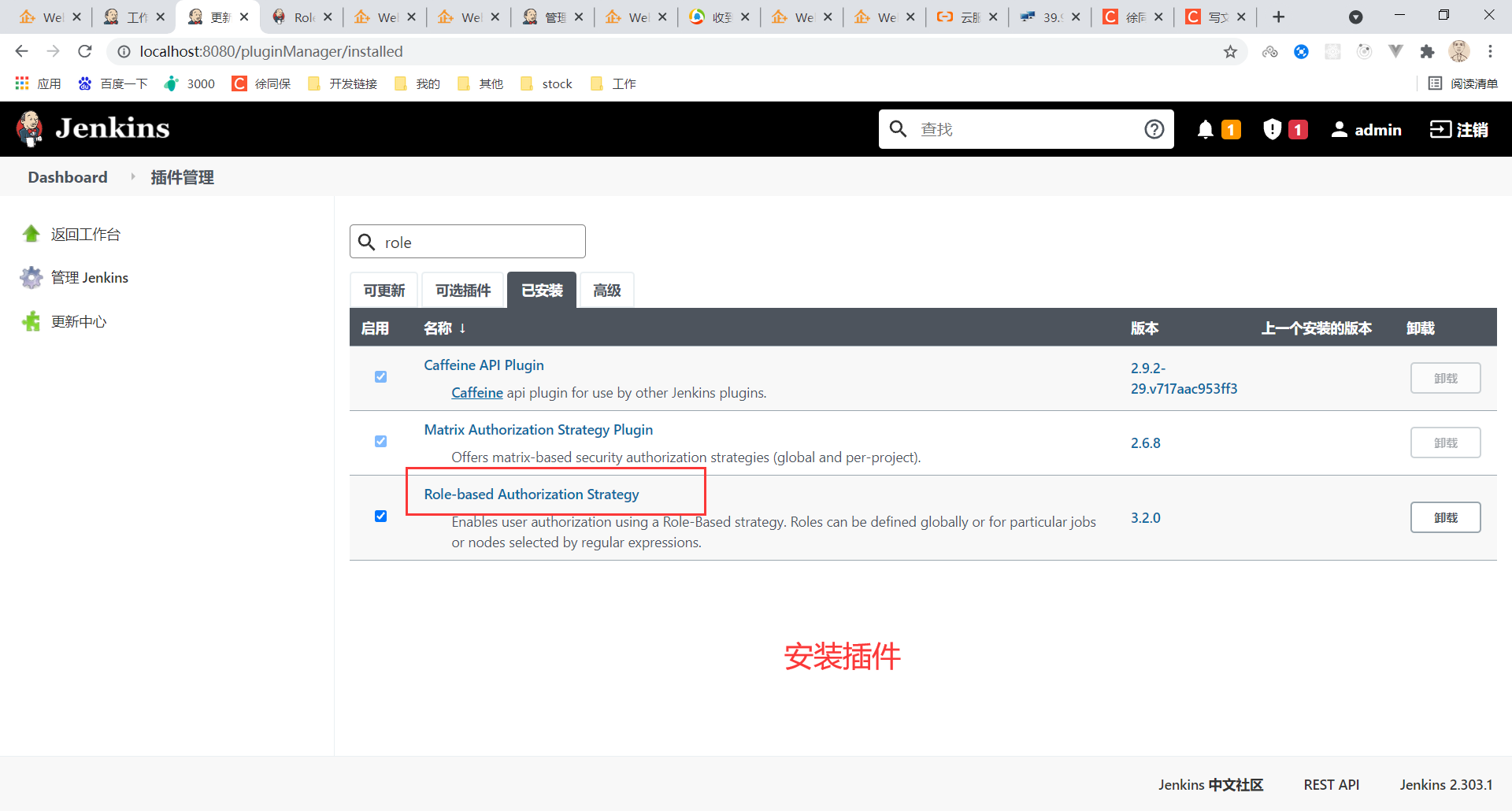Viewport: 1512px width, 811px height.
Task: Click version 2.6.8 text
Action: (1146, 443)
